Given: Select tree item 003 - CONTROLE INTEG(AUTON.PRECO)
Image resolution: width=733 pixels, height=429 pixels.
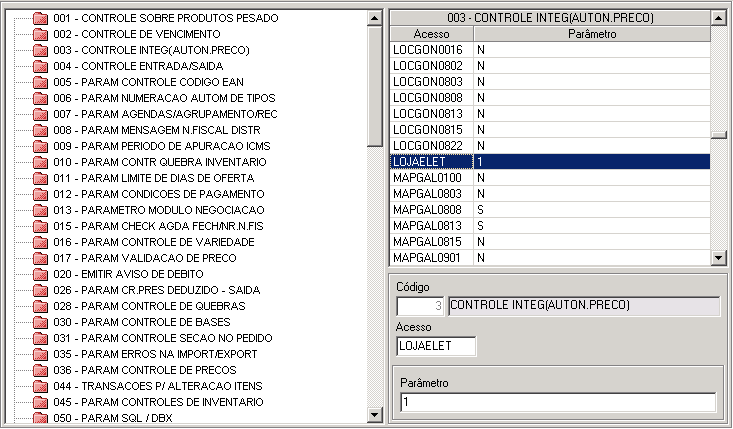Looking at the screenshot, I should [151, 50].
